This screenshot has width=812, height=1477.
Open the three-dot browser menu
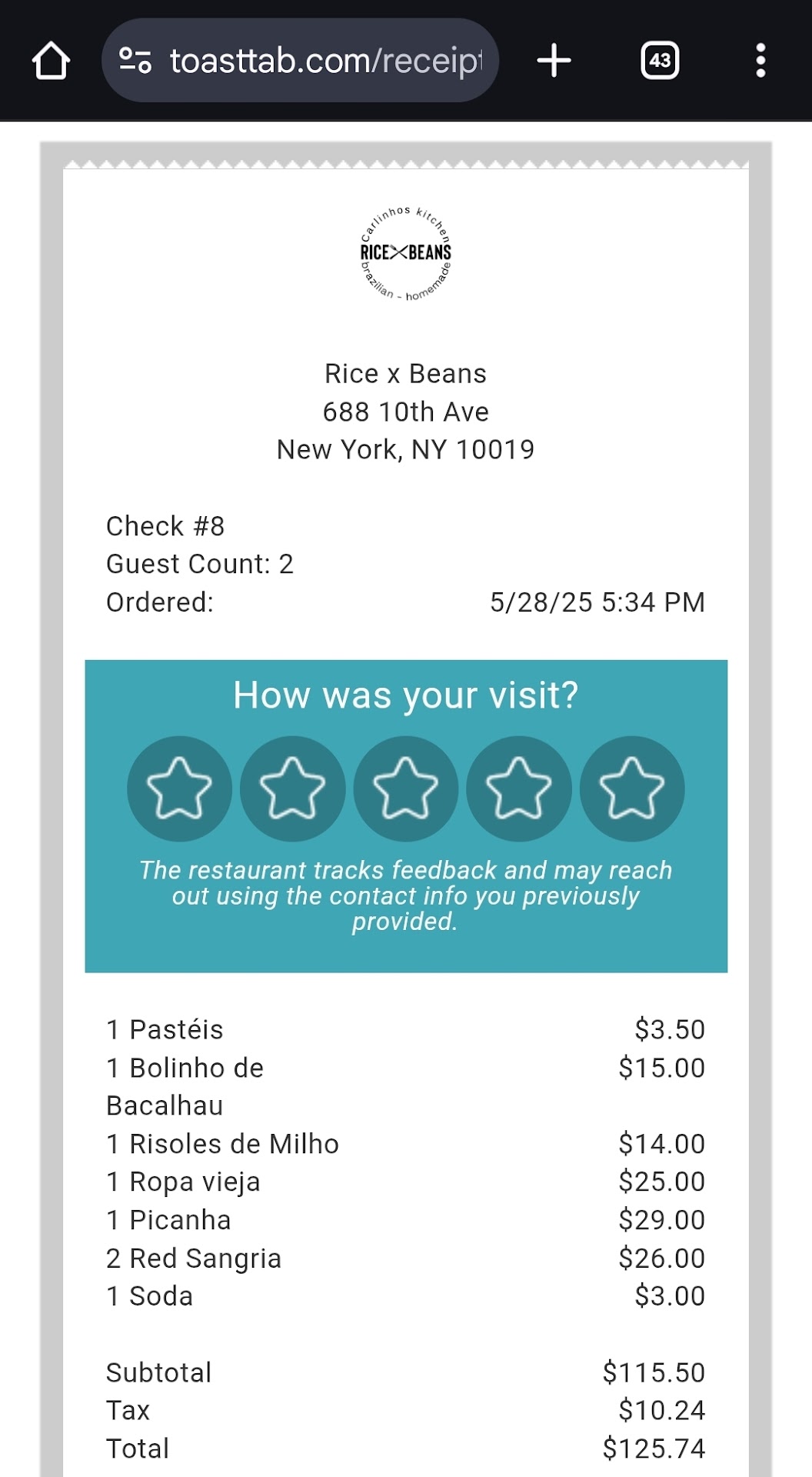pyautogui.click(x=760, y=61)
